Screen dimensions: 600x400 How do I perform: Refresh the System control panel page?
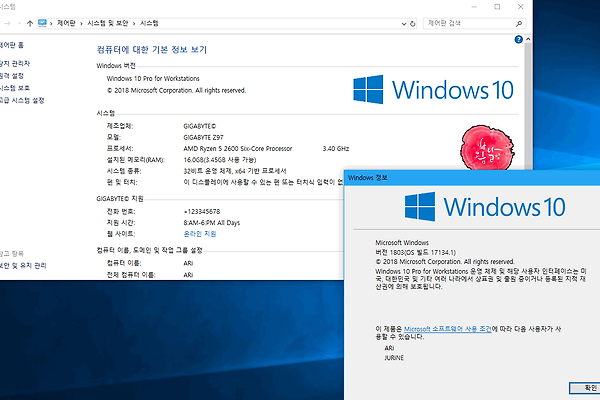coord(412,21)
